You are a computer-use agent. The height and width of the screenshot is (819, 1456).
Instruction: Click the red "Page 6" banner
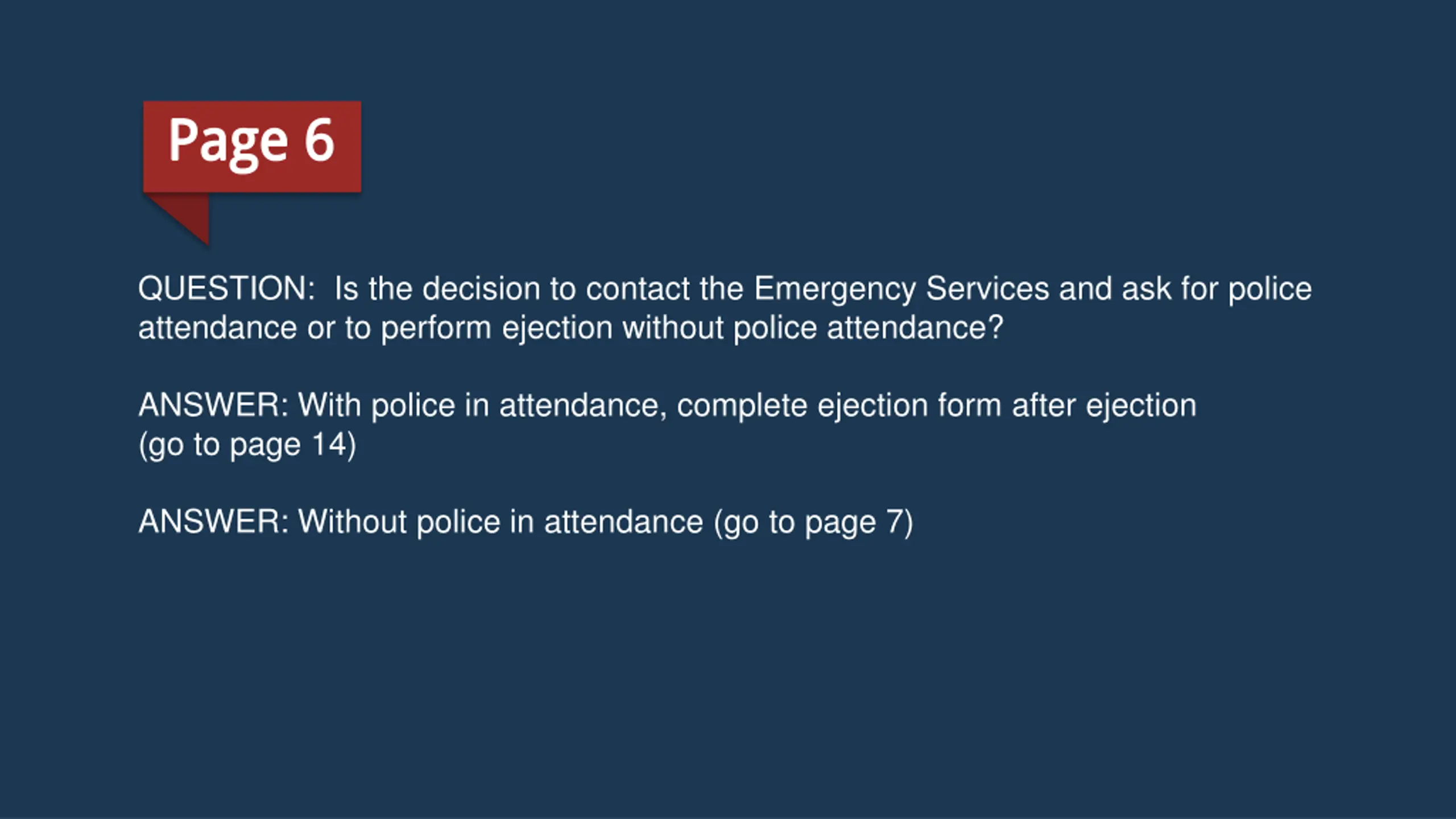[x=252, y=147]
